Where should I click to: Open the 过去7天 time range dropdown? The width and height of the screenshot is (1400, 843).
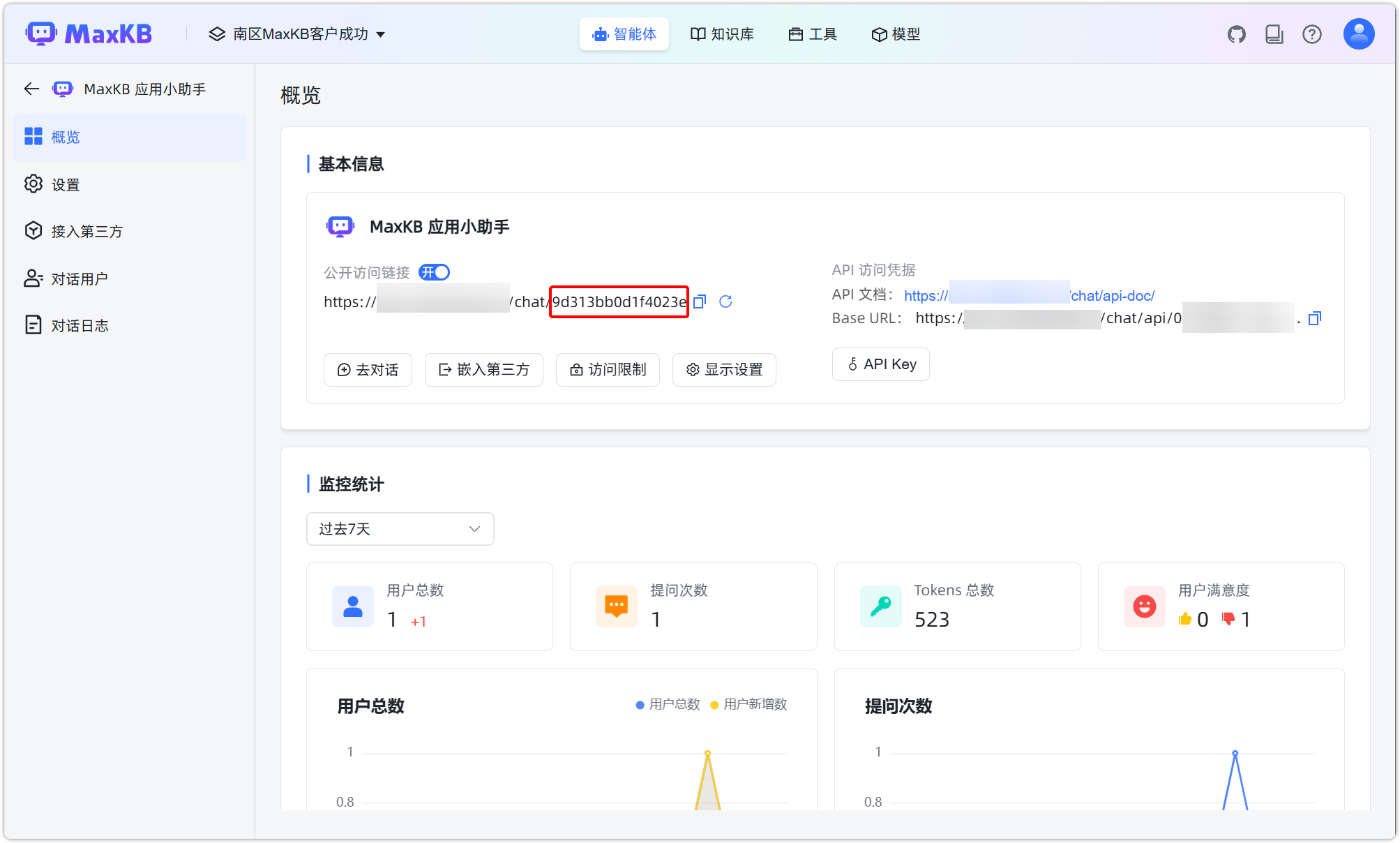pos(400,529)
